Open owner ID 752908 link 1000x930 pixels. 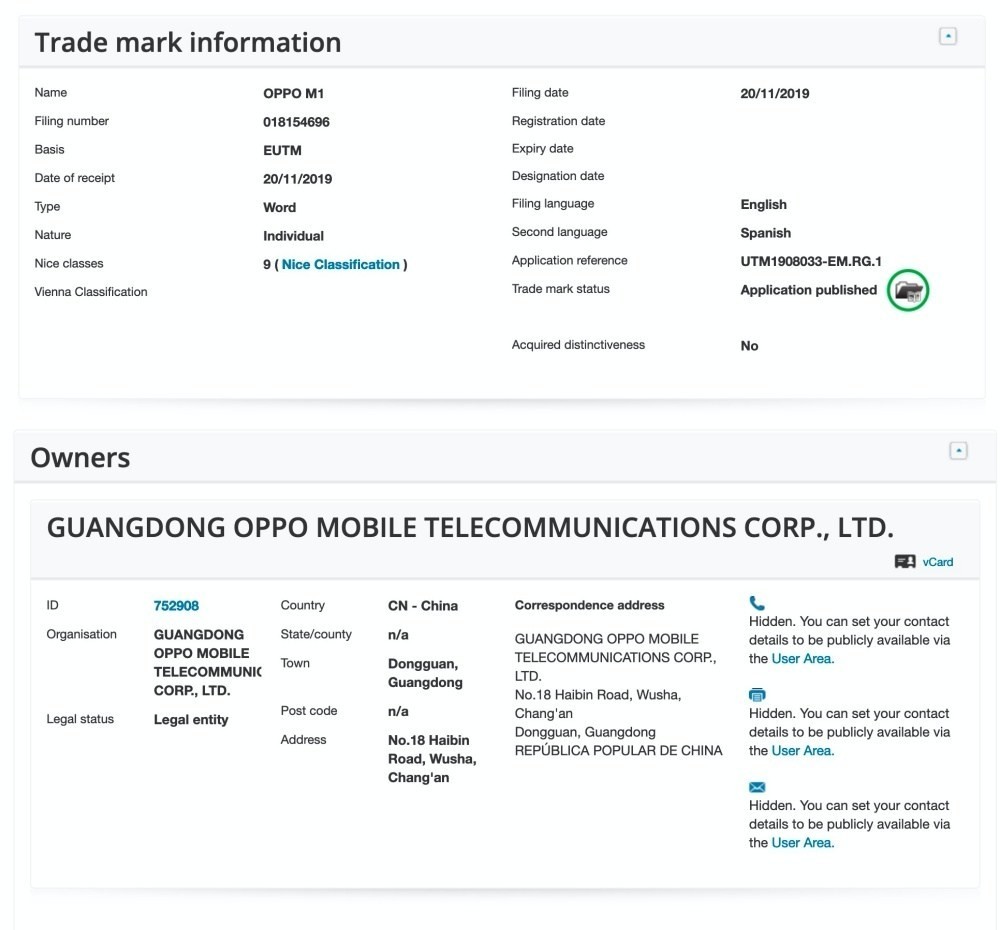(x=176, y=606)
